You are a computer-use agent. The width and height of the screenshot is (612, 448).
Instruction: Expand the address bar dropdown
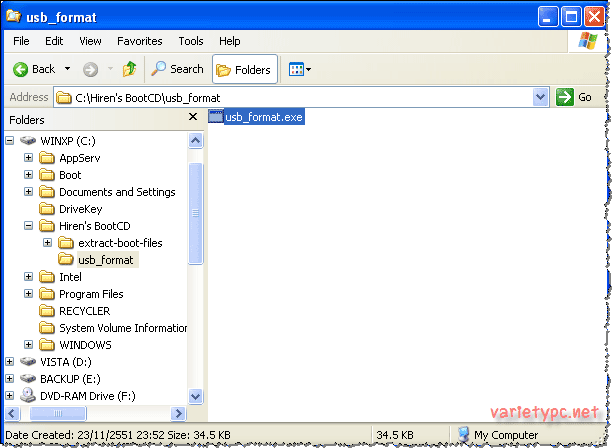tap(541, 97)
